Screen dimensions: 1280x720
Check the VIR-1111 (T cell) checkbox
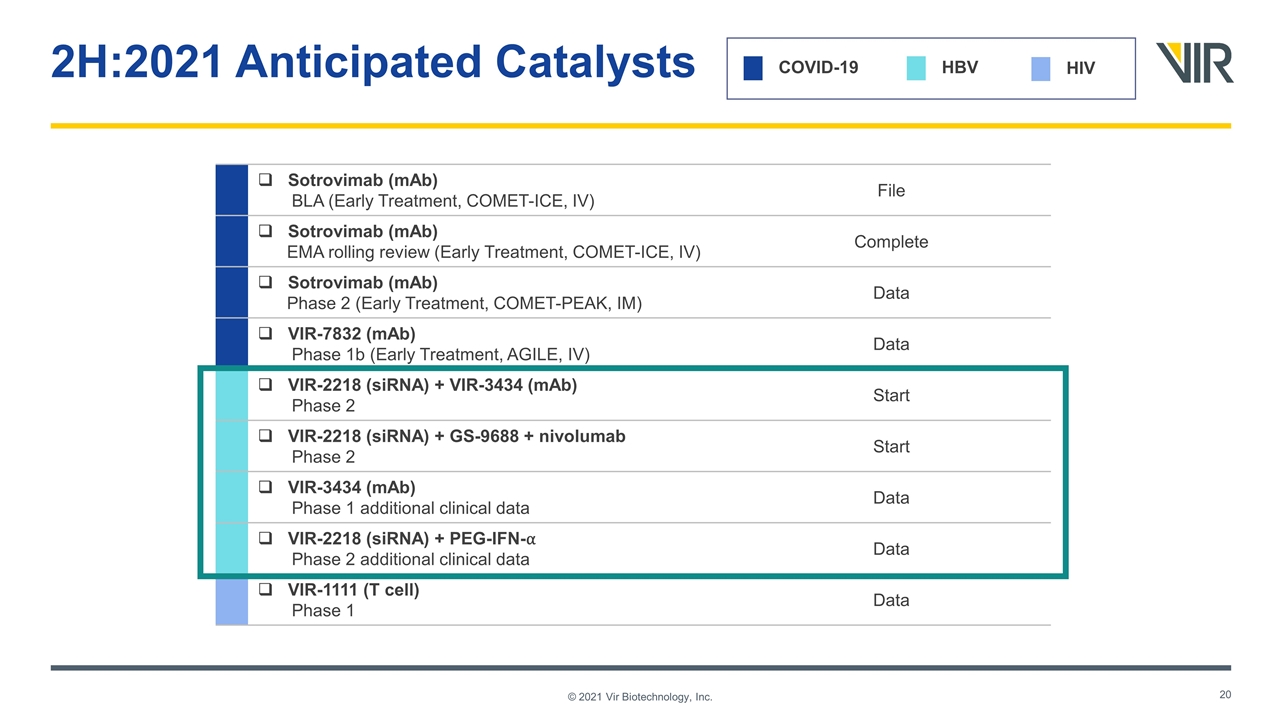tap(266, 590)
